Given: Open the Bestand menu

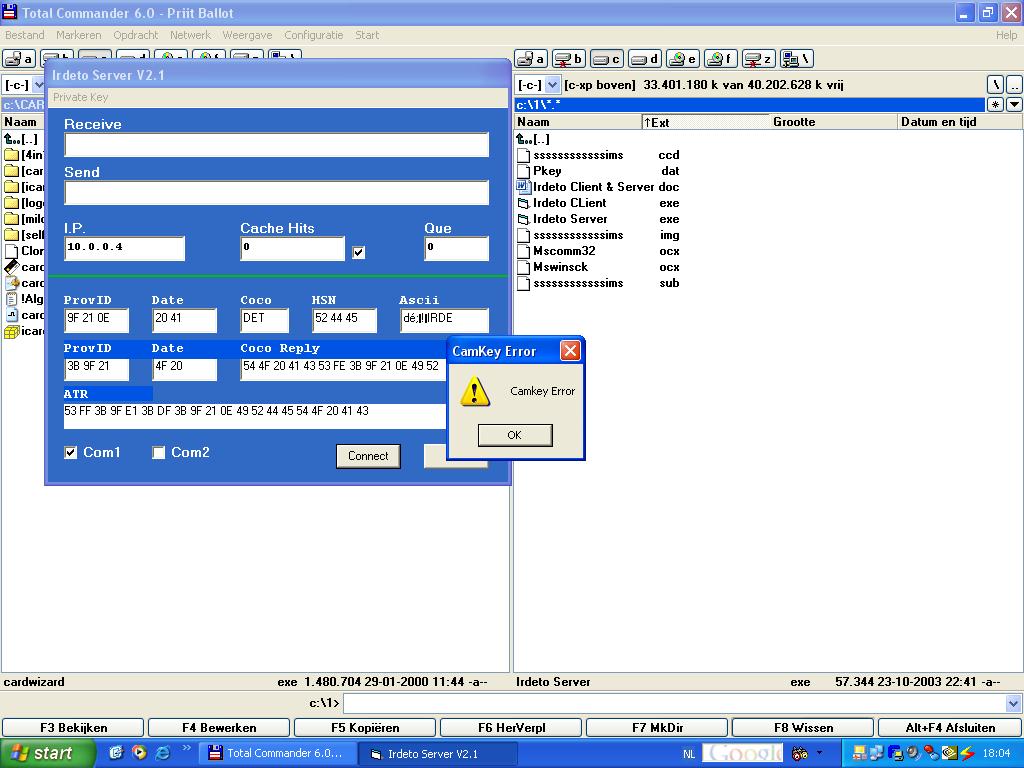Looking at the screenshot, I should coord(25,35).
